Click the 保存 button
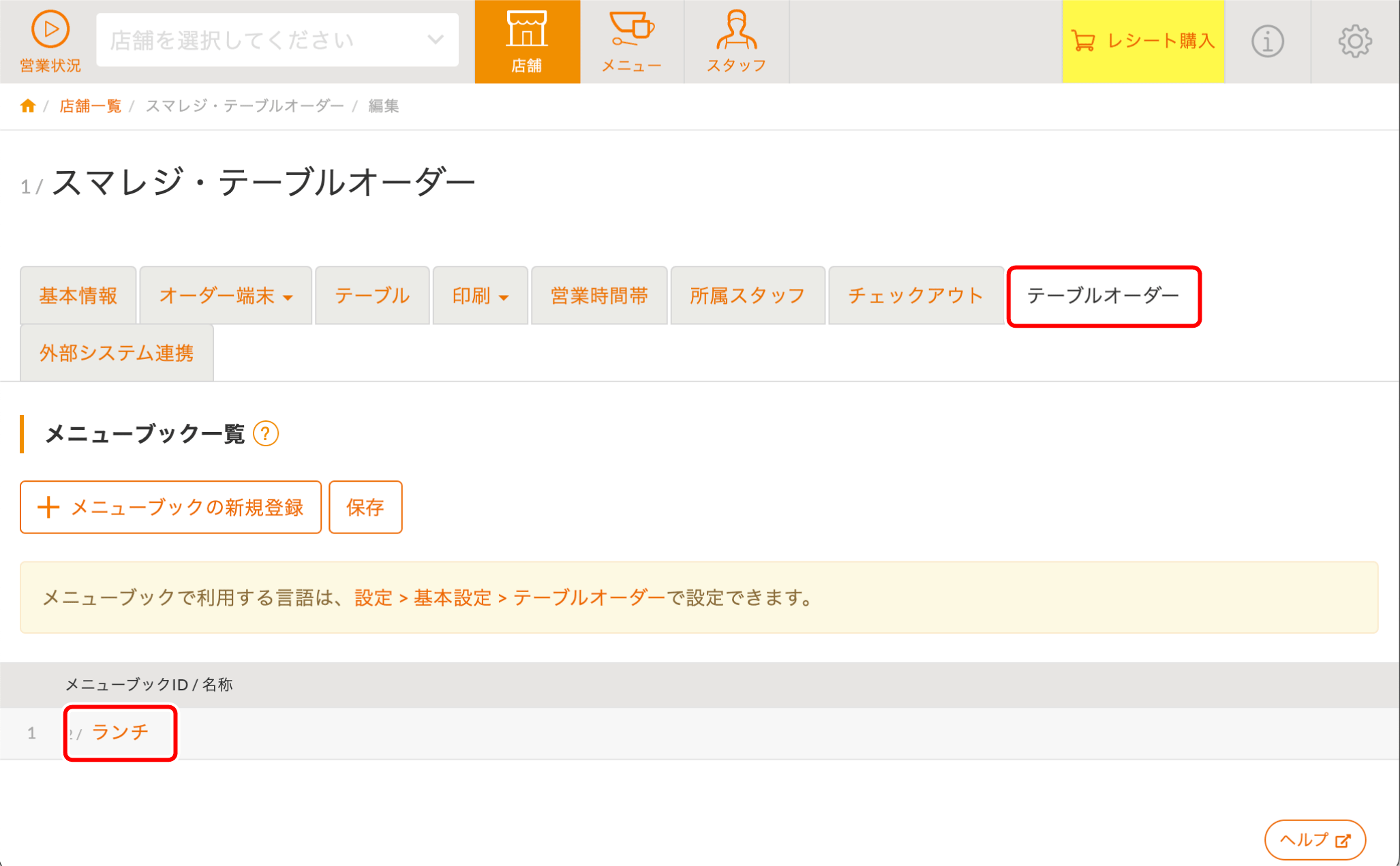The width and height of the screenshot is (1400, 866). (365, 507)
